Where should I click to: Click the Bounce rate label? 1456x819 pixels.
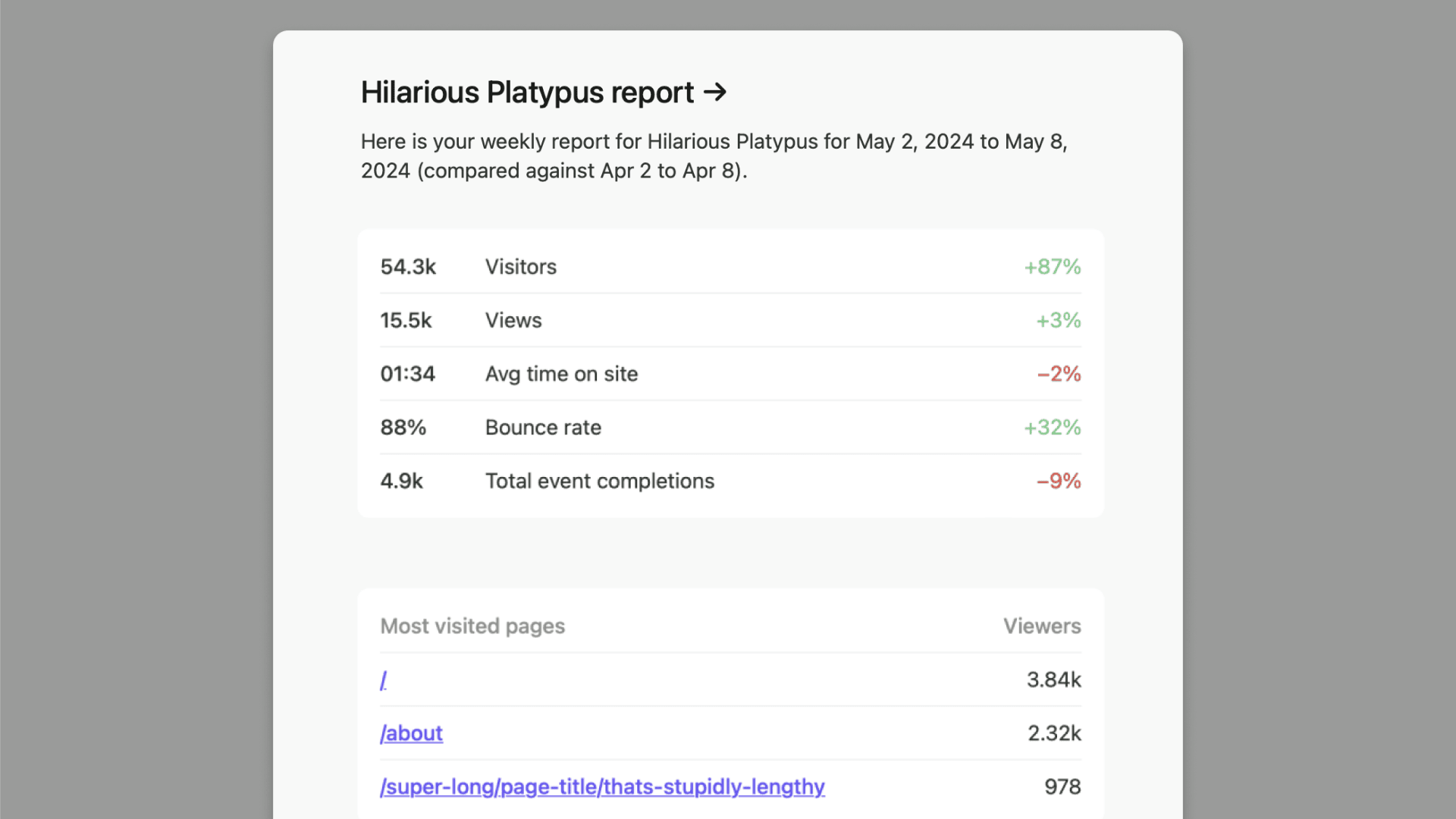tap(543, 427)
